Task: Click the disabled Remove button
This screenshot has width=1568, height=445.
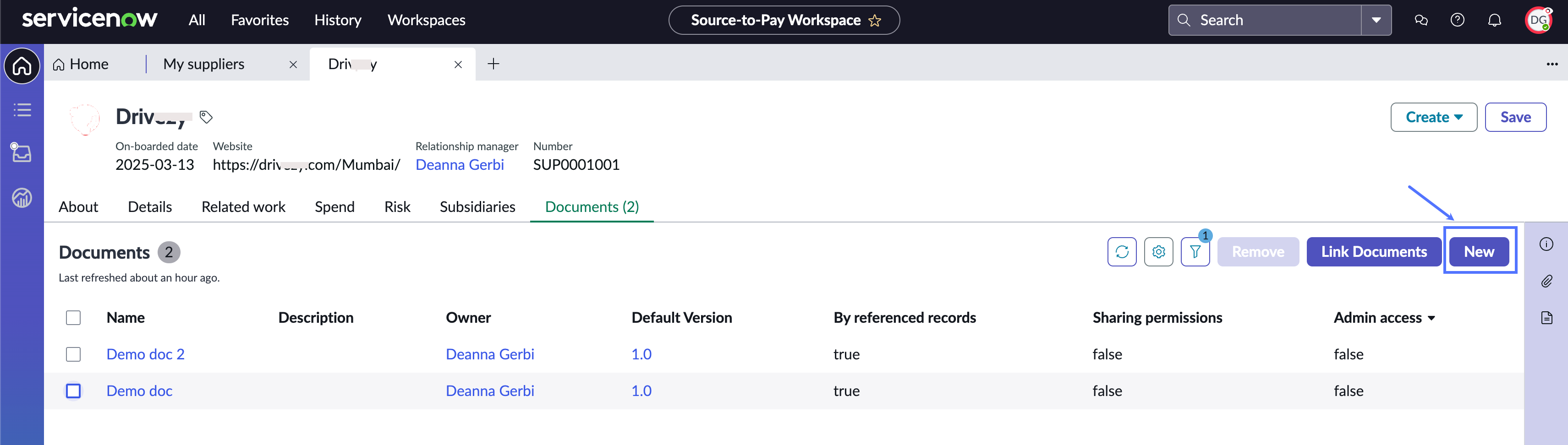Action: 1258,252
